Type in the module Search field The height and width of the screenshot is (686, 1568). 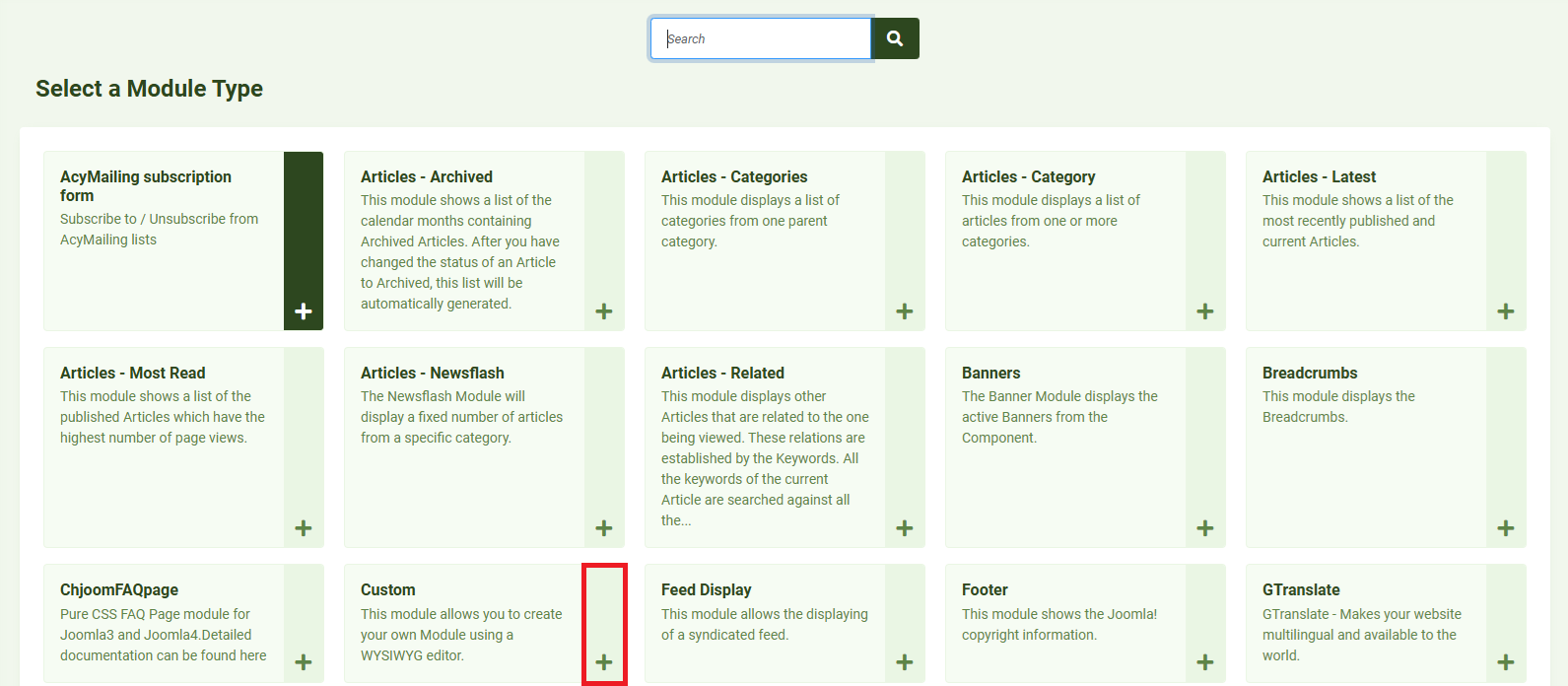760,38
